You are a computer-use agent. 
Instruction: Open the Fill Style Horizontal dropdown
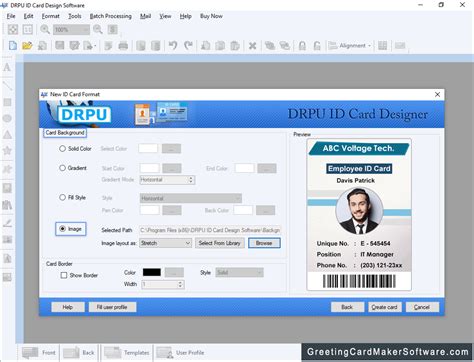click(x=191, y=198)
